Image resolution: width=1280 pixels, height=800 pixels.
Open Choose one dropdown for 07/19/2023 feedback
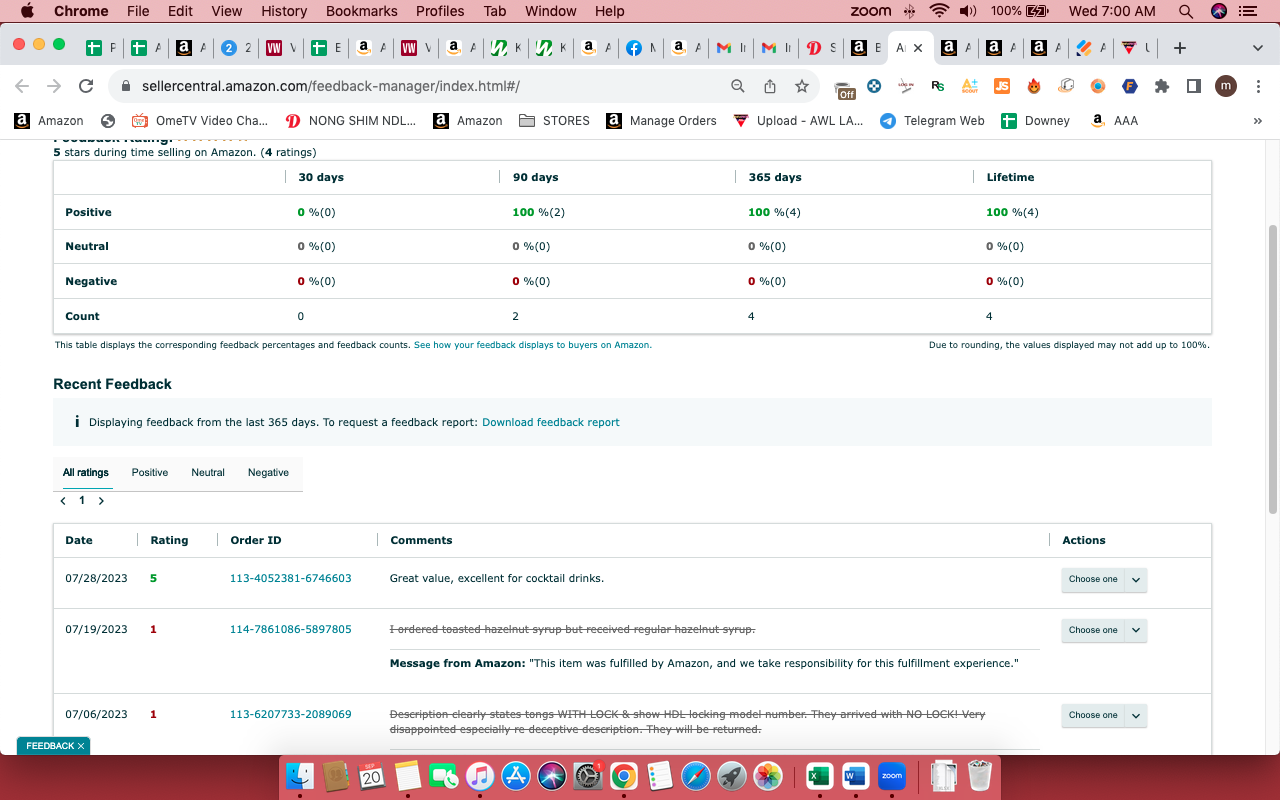1104,631
